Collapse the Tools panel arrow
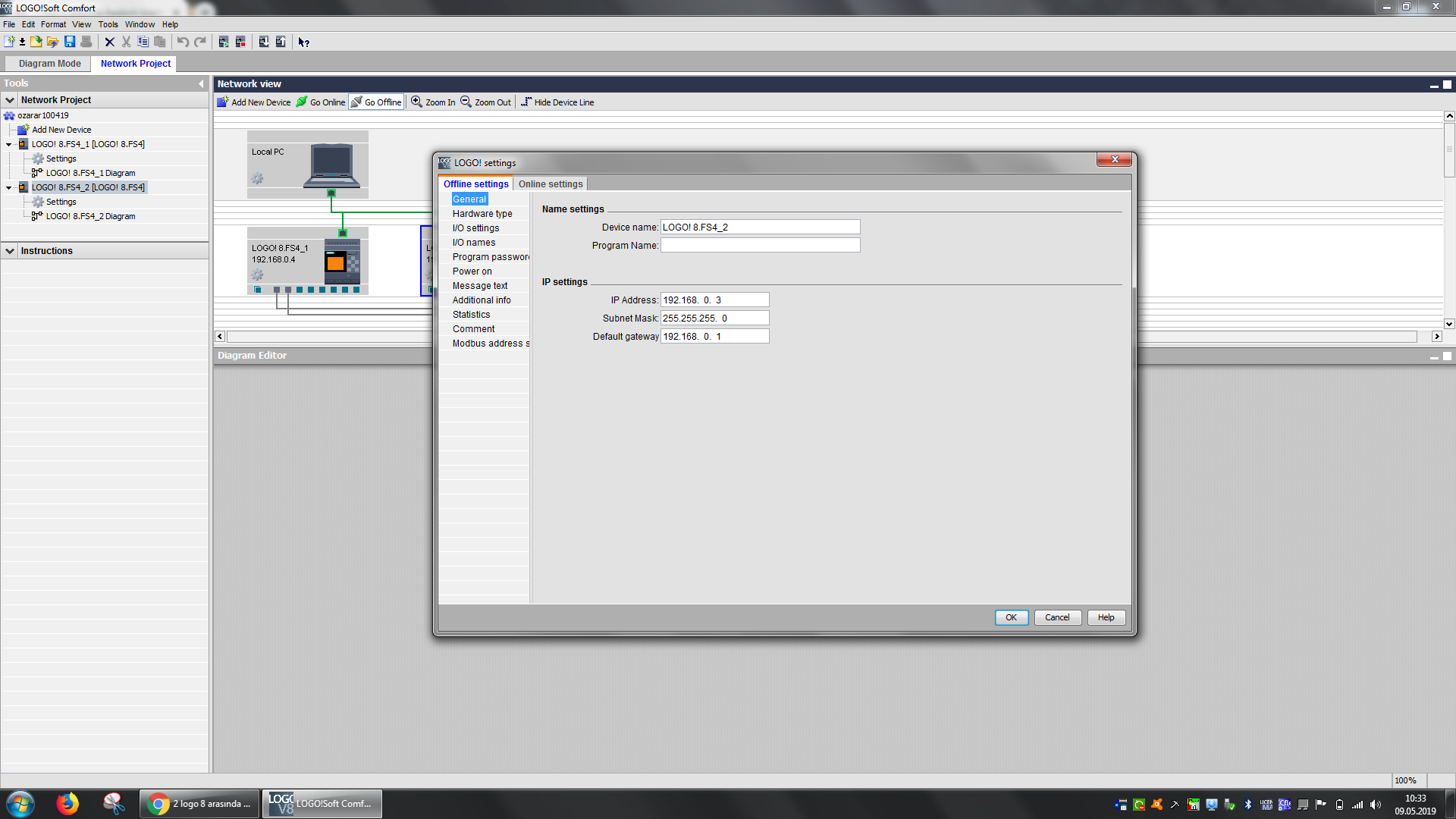This screenshot has height=819, width=1456. pos(201,83)
